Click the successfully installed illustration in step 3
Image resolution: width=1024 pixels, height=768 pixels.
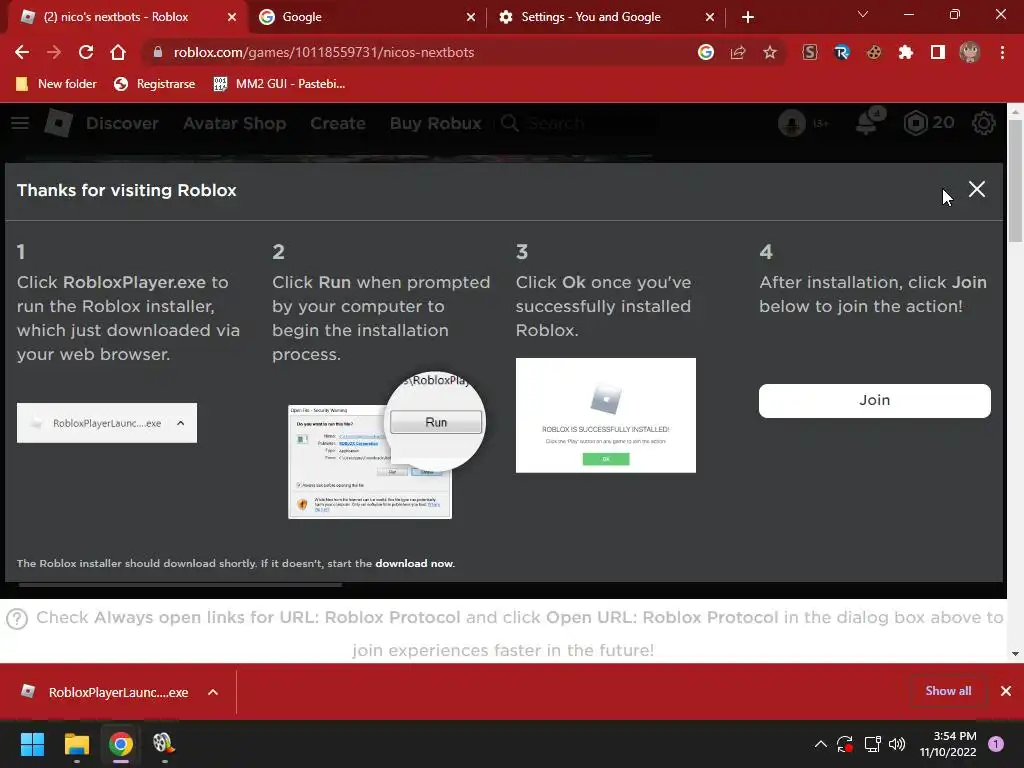pos(605,415)
